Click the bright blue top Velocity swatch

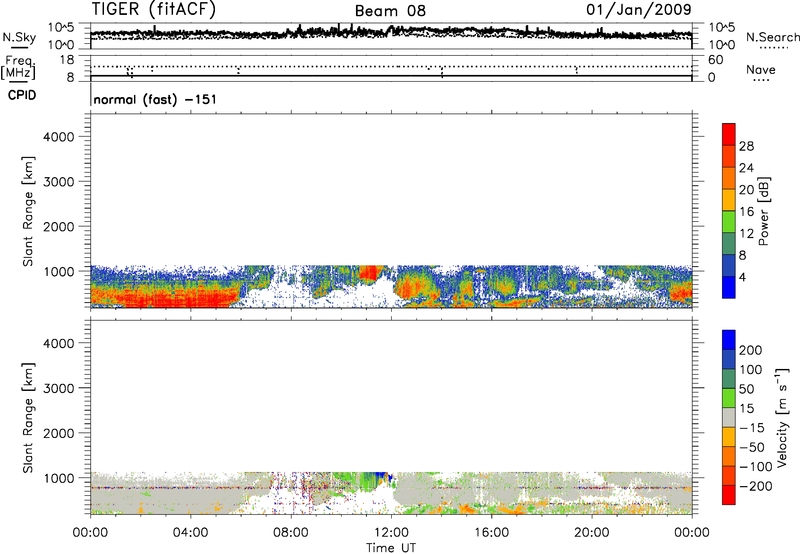pyautogui.click(x=729, y=340)
